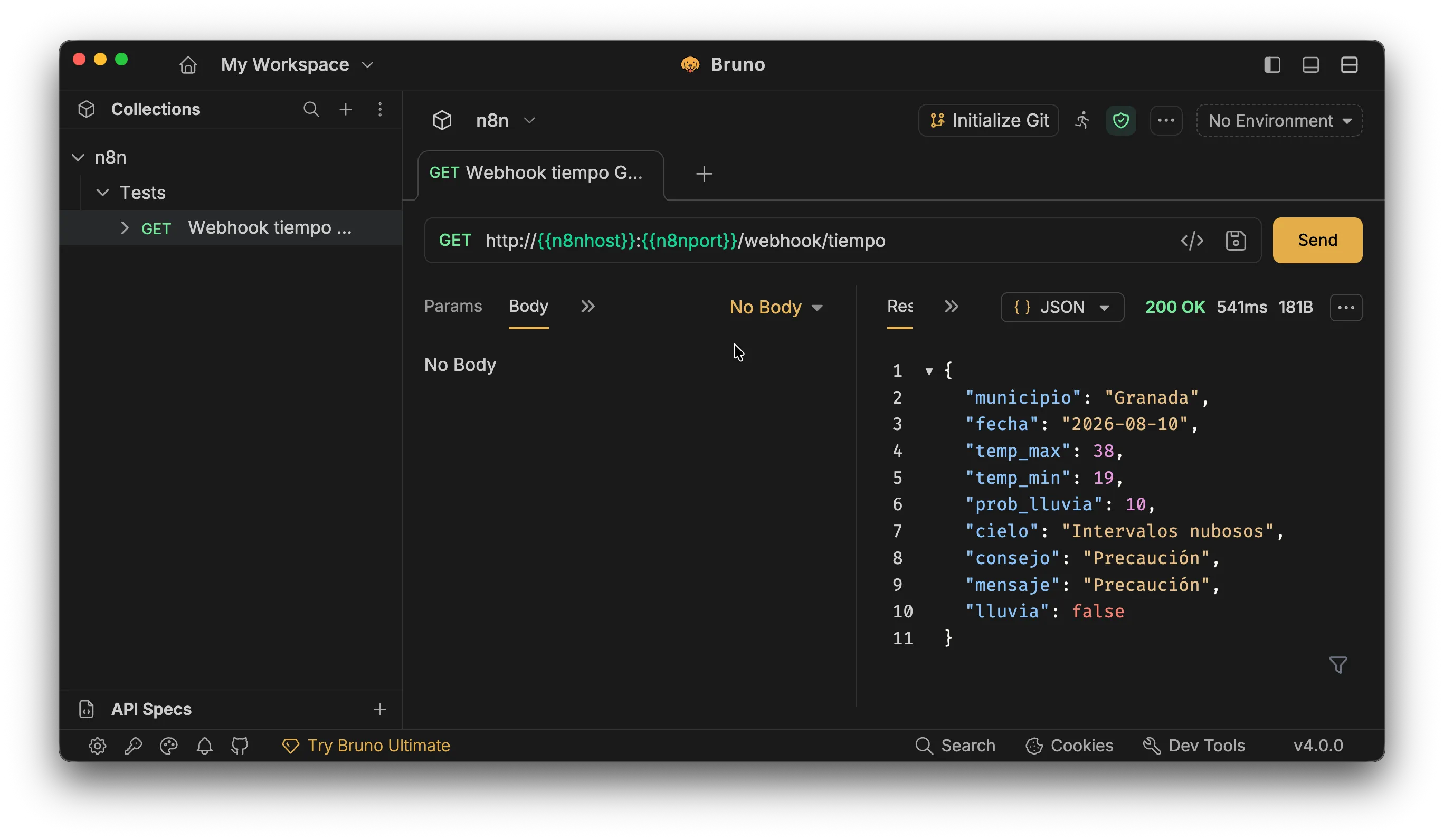Open the collection runner icon

click(1082, 120)
